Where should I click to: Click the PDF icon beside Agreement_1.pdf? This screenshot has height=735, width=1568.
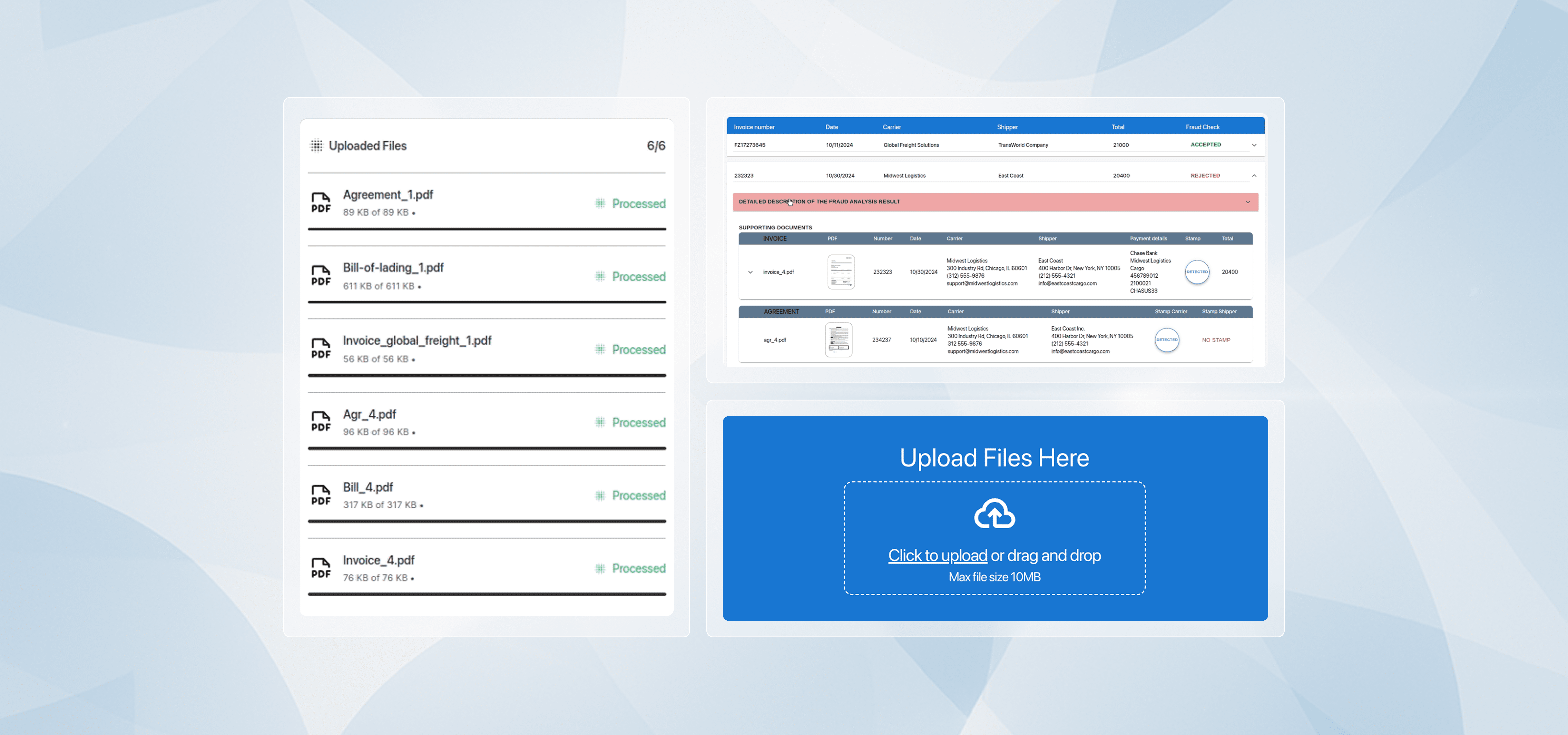(321, 203)
